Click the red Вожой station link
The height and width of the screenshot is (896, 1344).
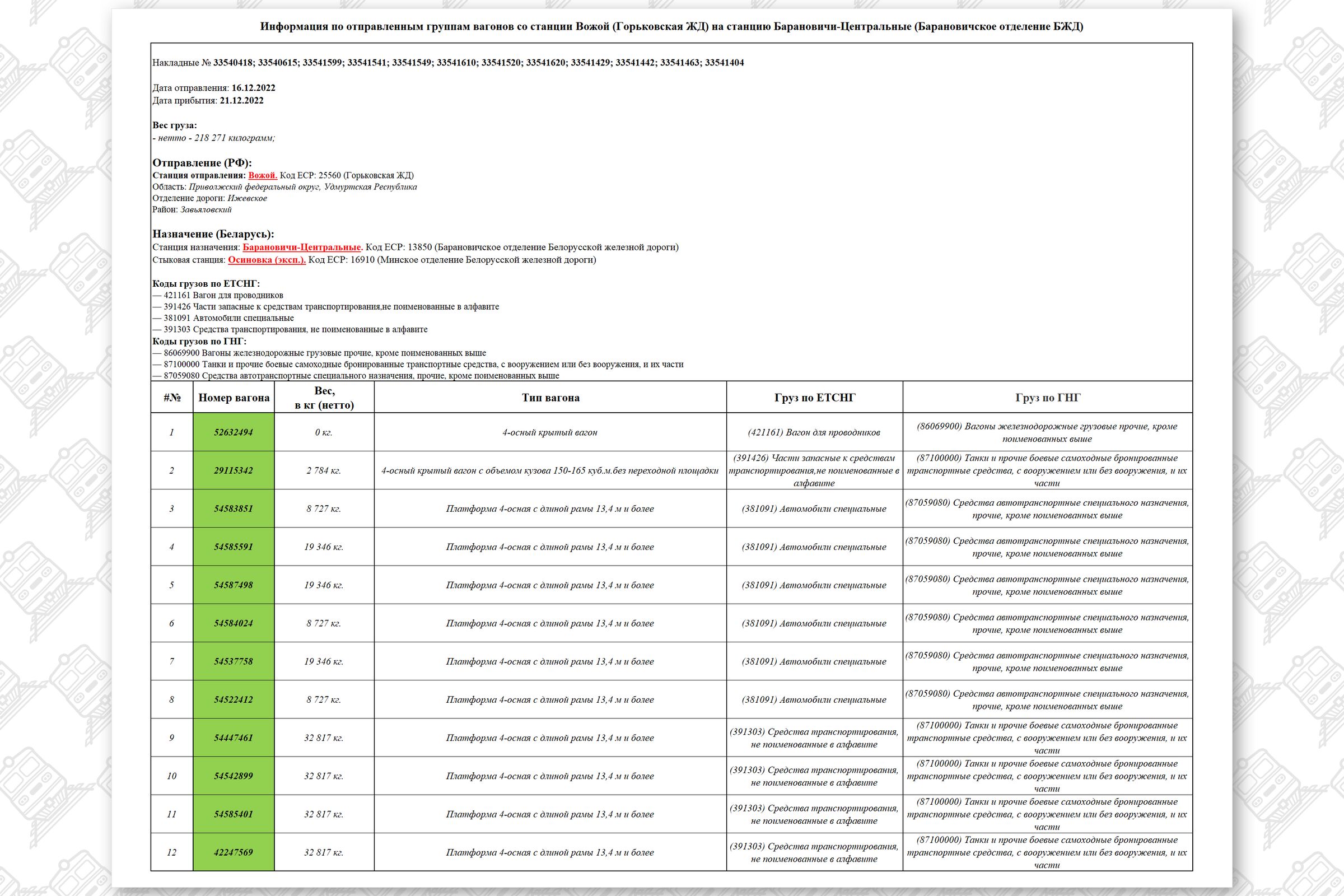pyautogui.click(x=262, y=175)
